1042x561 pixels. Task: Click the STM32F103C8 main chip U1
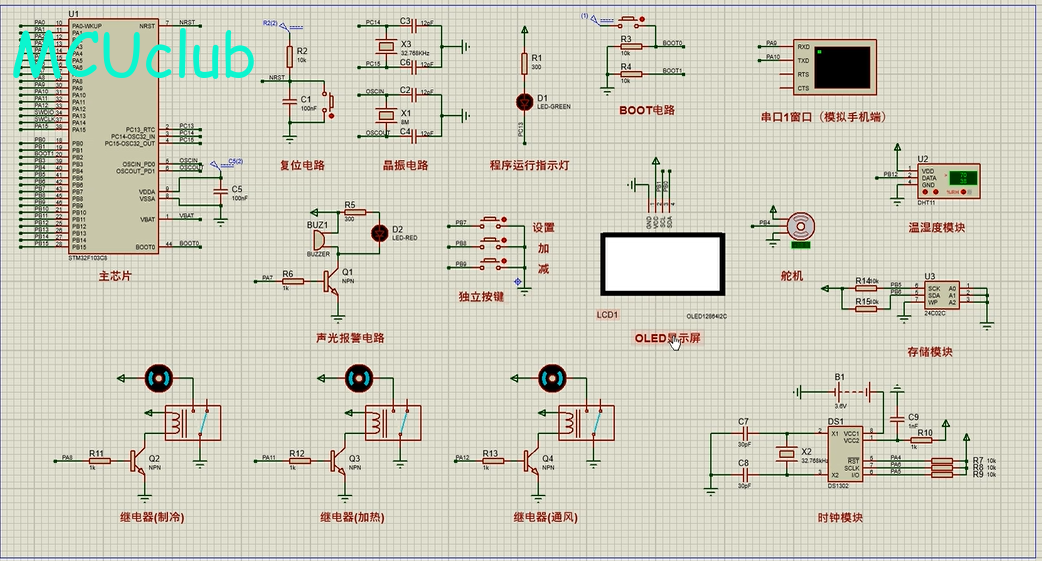[x=113, y=135]
